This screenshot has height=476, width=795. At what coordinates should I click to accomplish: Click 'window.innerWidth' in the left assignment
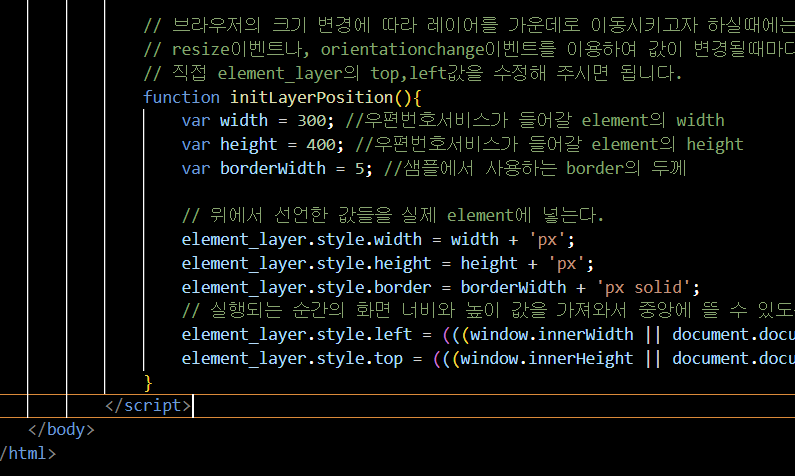(552, 334)
